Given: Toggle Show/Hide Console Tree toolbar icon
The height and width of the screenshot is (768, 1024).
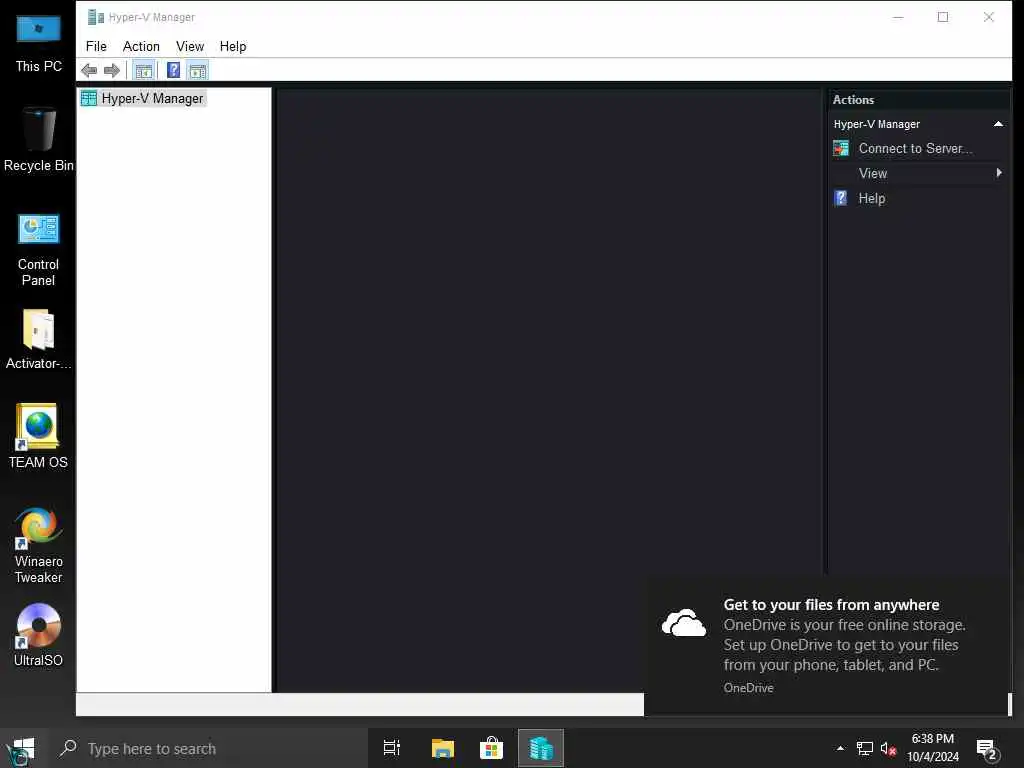Looking at the screenshot, I should 144,70.
